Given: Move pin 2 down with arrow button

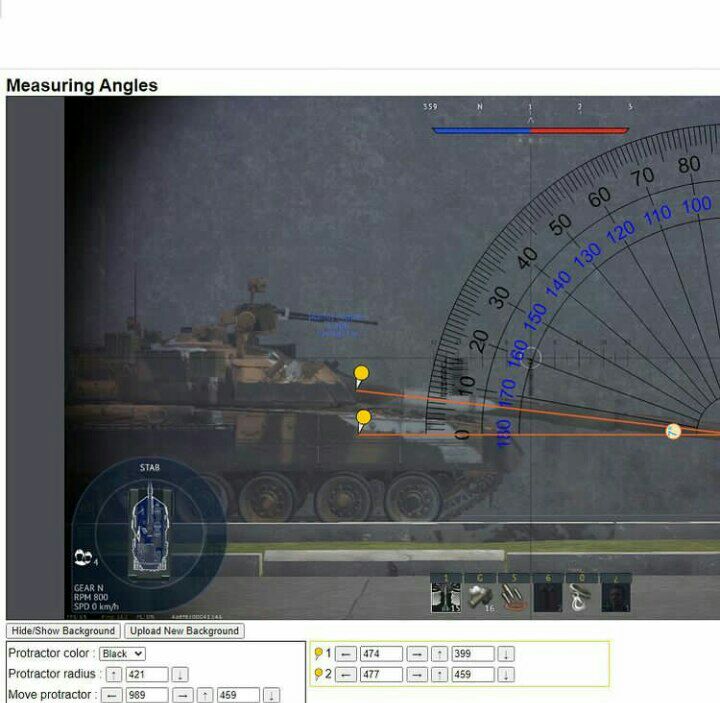Looking at the screenshot, I should [506, 675].
